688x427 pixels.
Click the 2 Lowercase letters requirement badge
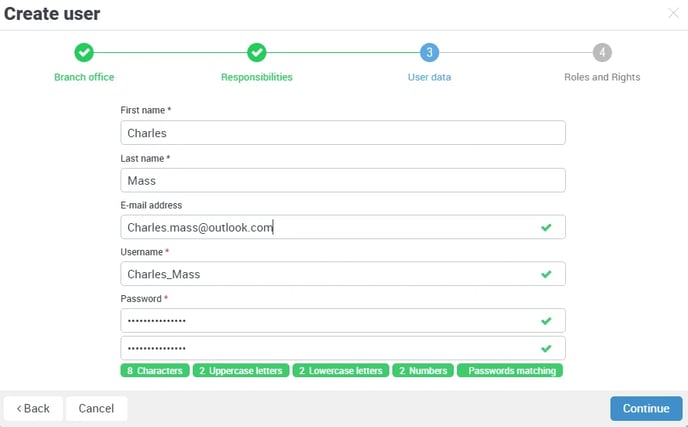tap(341, 371)
